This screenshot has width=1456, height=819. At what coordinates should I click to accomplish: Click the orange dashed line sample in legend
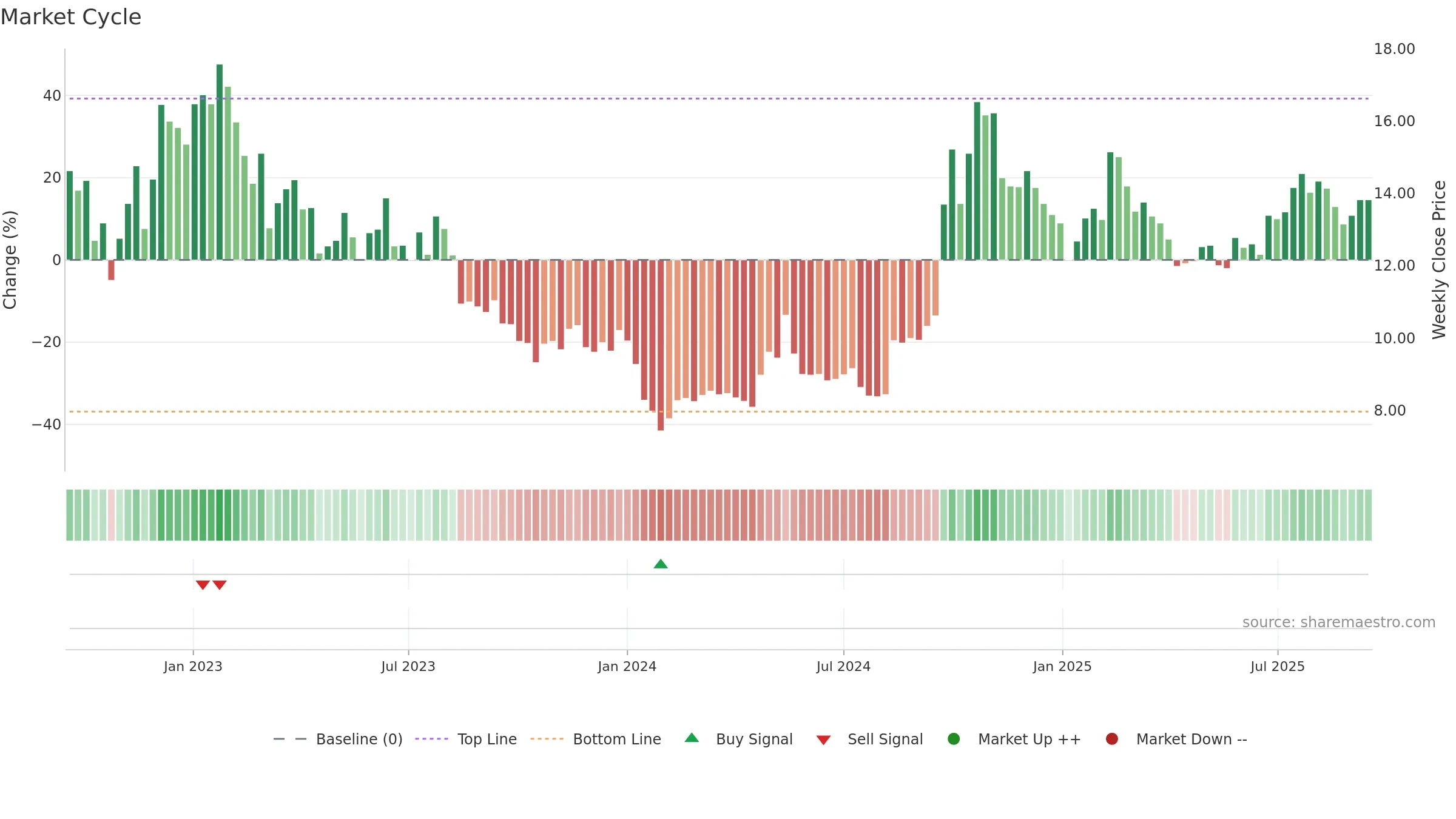(x=547, y=739)
